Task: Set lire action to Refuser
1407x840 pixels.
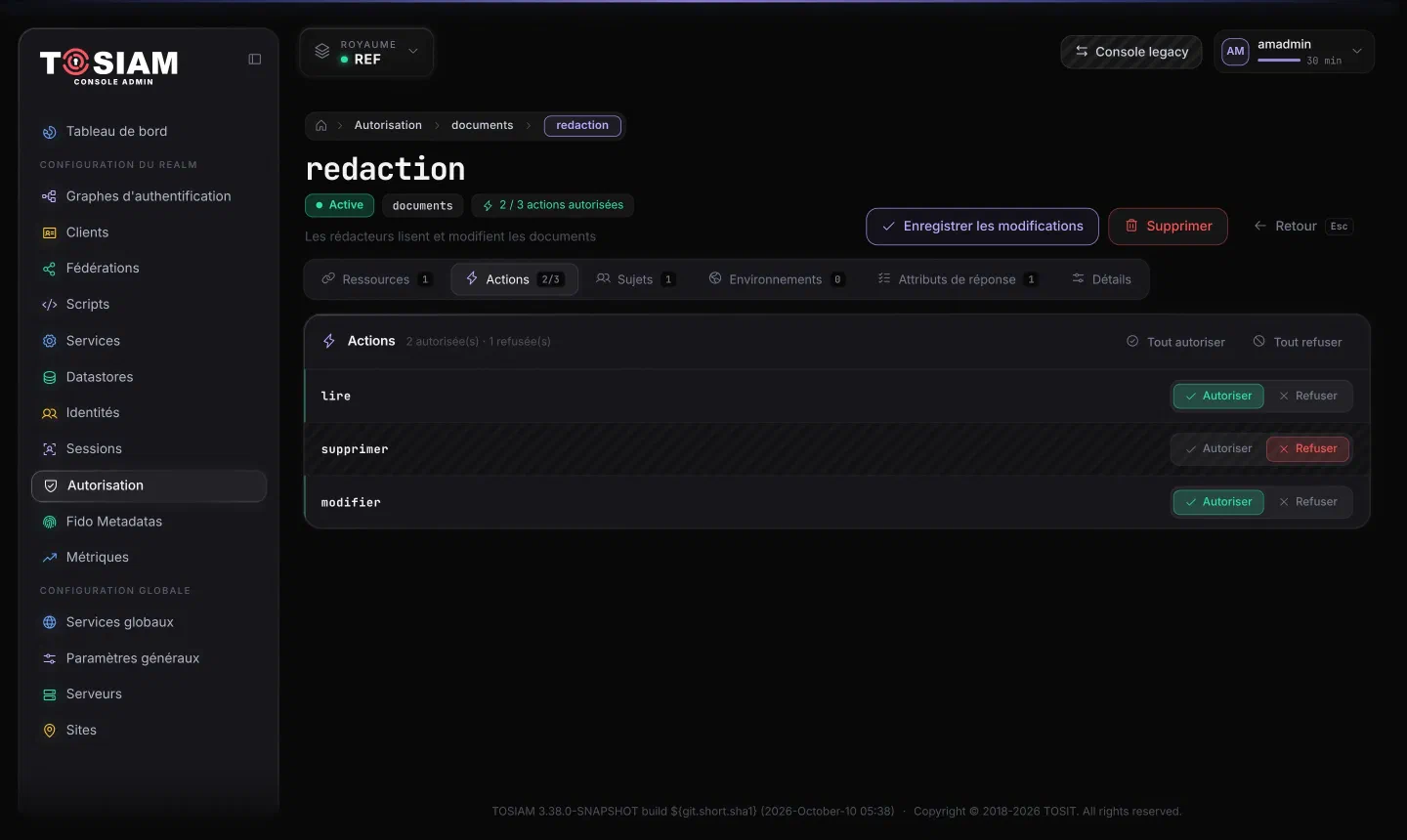Action: click(x=1308, y=396)
